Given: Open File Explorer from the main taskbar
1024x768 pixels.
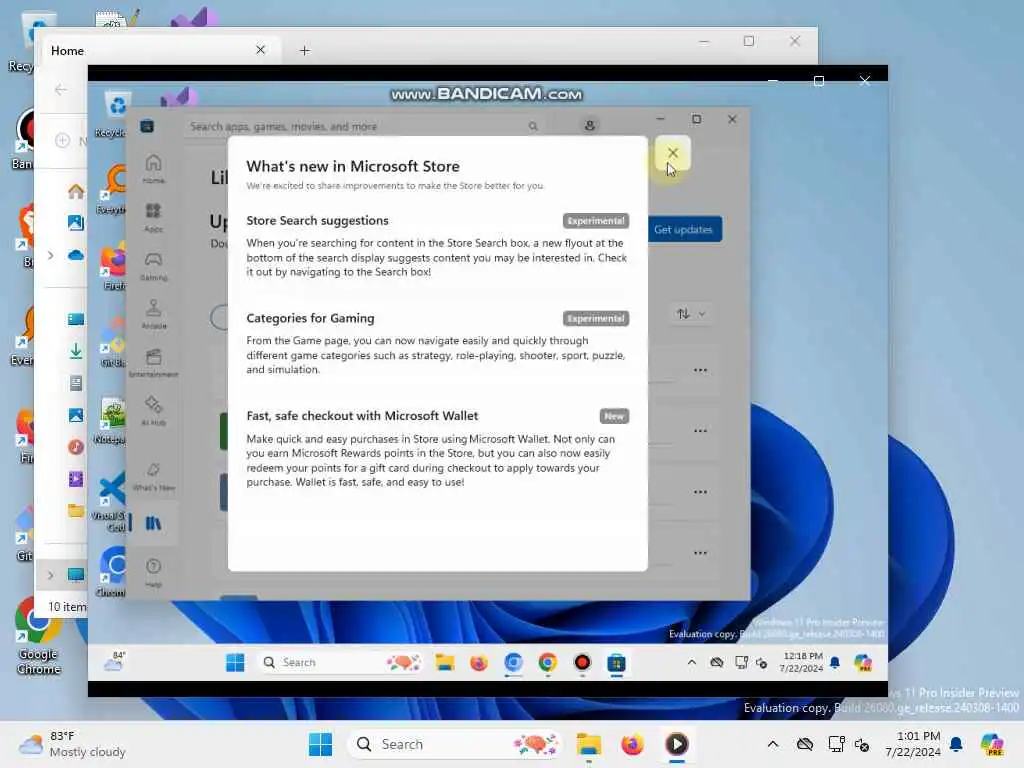Looking at the screenshot, I should point(589,744).
